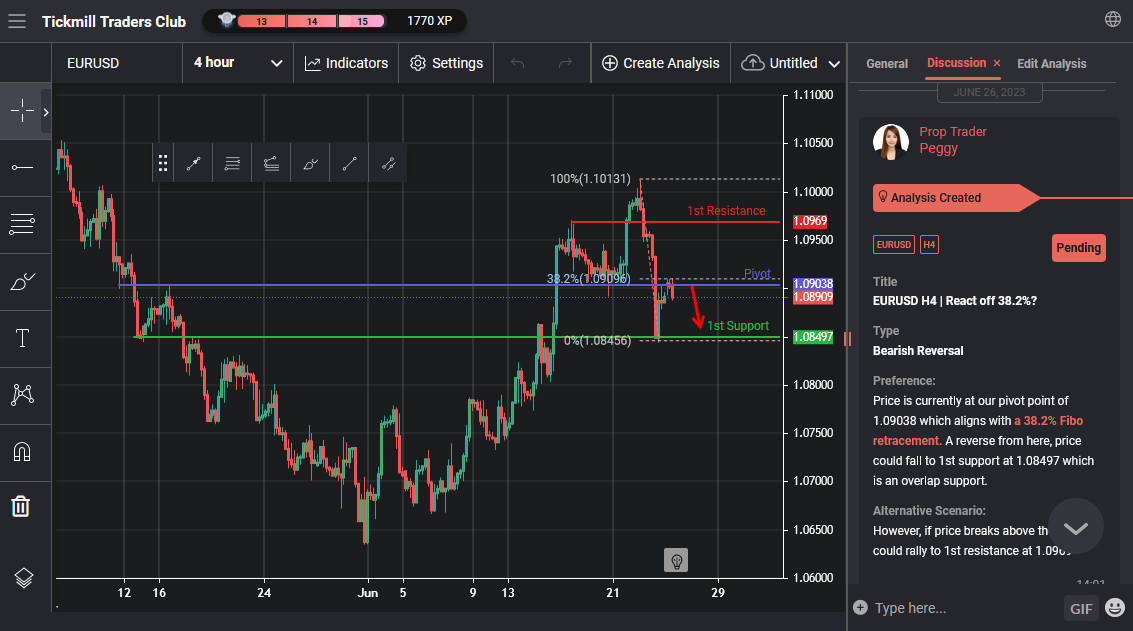Click the 1.08497 support price label
This screenshot has width=1133, height=631.
[x=813, y=337]
